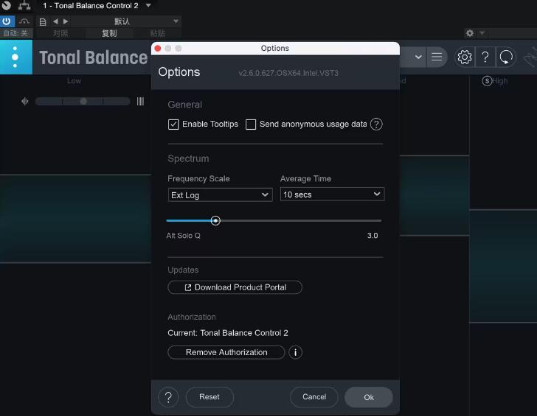537x416 pixels.
Task: Open plugin Options gear icon
Action: click(x=464, y=57)
